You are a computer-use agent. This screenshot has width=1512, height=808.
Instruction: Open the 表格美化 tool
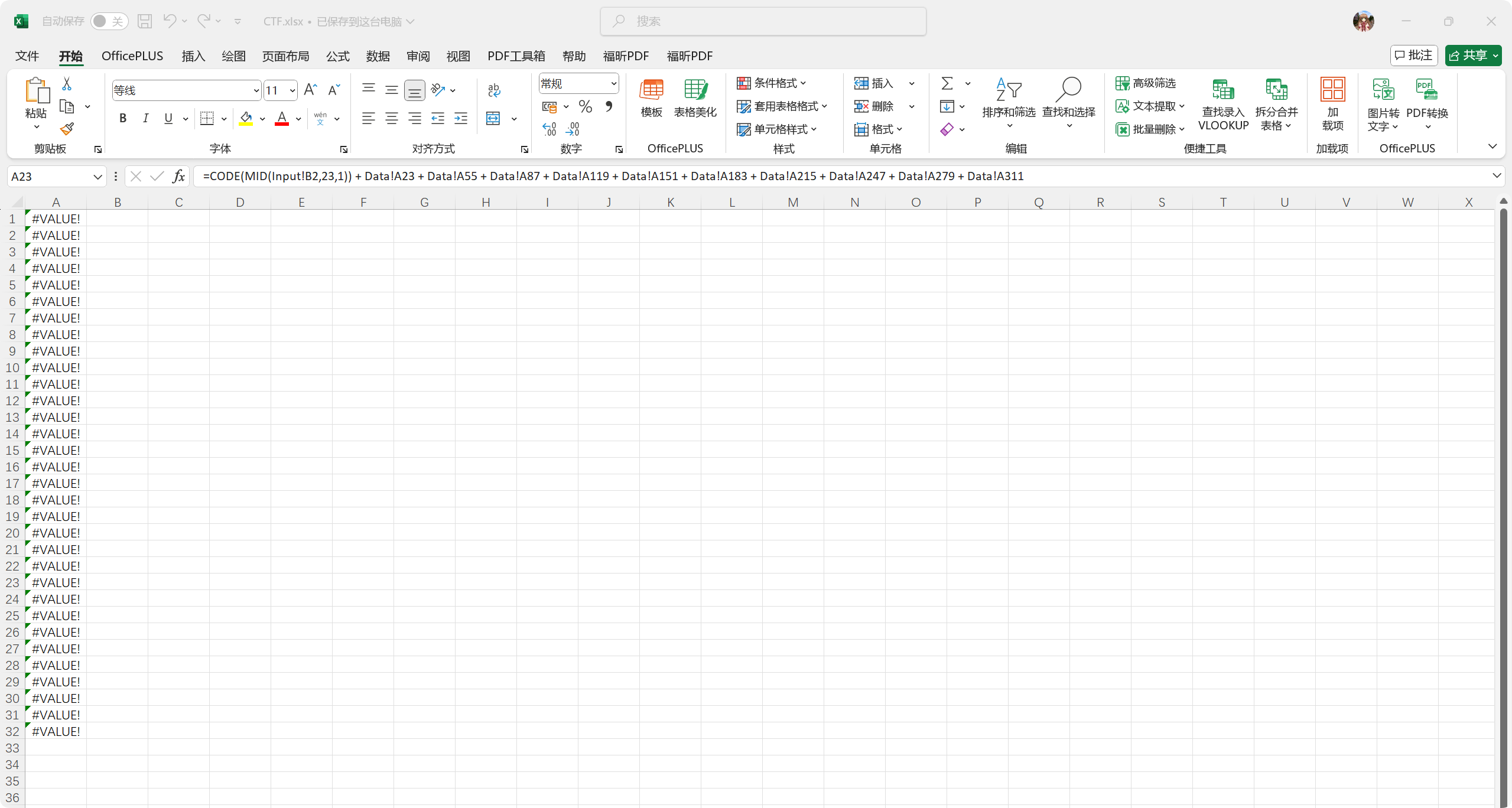click(695, 99)
